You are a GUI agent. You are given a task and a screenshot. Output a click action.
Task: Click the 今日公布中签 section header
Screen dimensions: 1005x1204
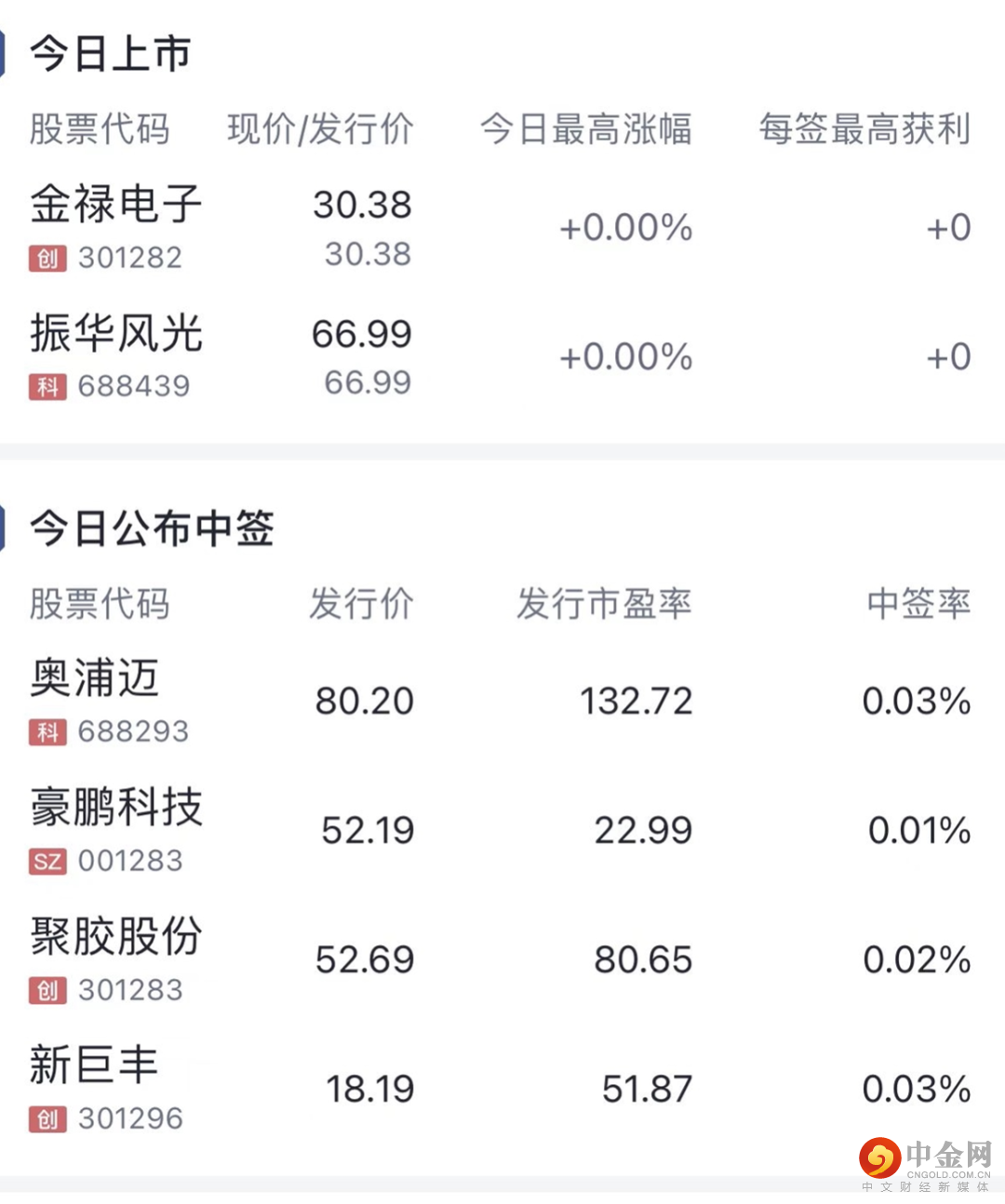coord(152,528)
